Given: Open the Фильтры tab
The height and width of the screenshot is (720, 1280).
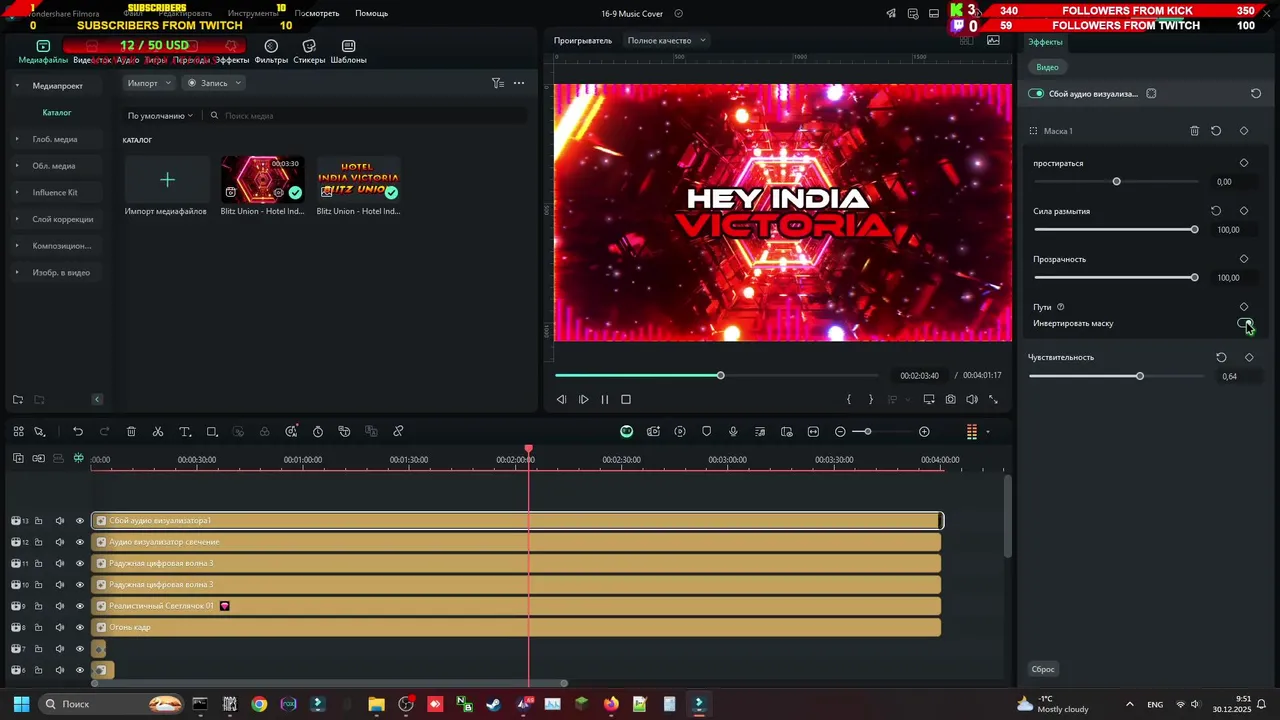Looking at the screenshot, I should coord(271,52).
